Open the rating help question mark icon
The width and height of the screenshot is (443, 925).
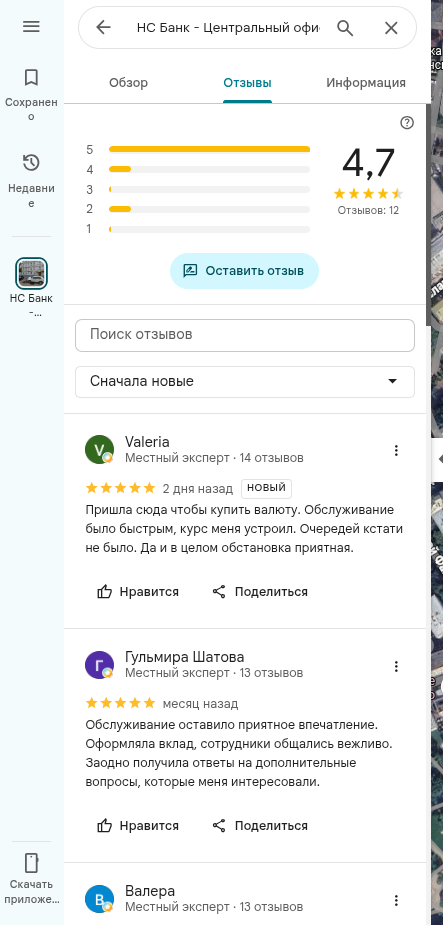point(406,123)
